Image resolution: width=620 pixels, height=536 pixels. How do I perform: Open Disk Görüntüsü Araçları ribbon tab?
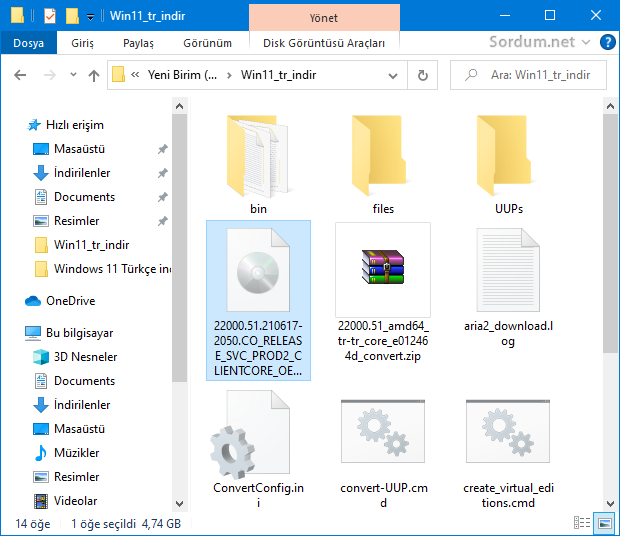[324, 43]
